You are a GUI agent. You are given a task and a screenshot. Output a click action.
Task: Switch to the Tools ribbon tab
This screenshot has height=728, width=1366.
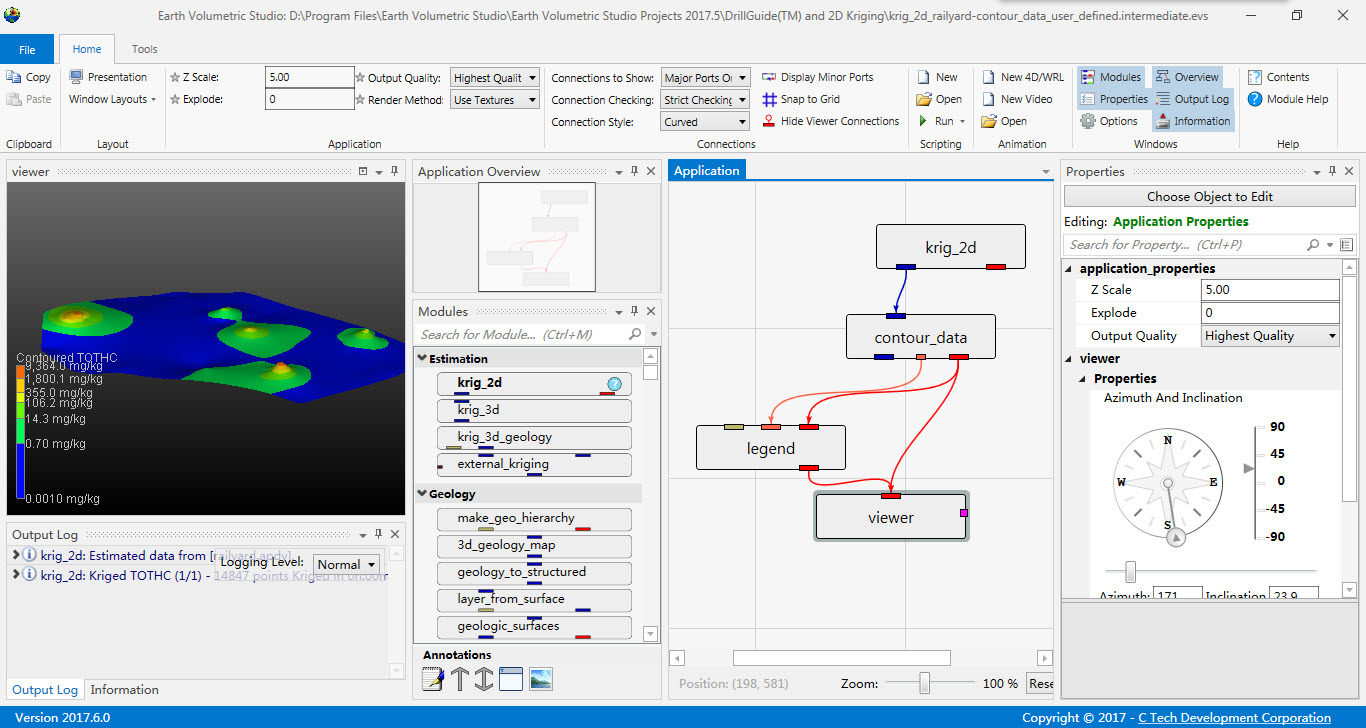[145, 49]
